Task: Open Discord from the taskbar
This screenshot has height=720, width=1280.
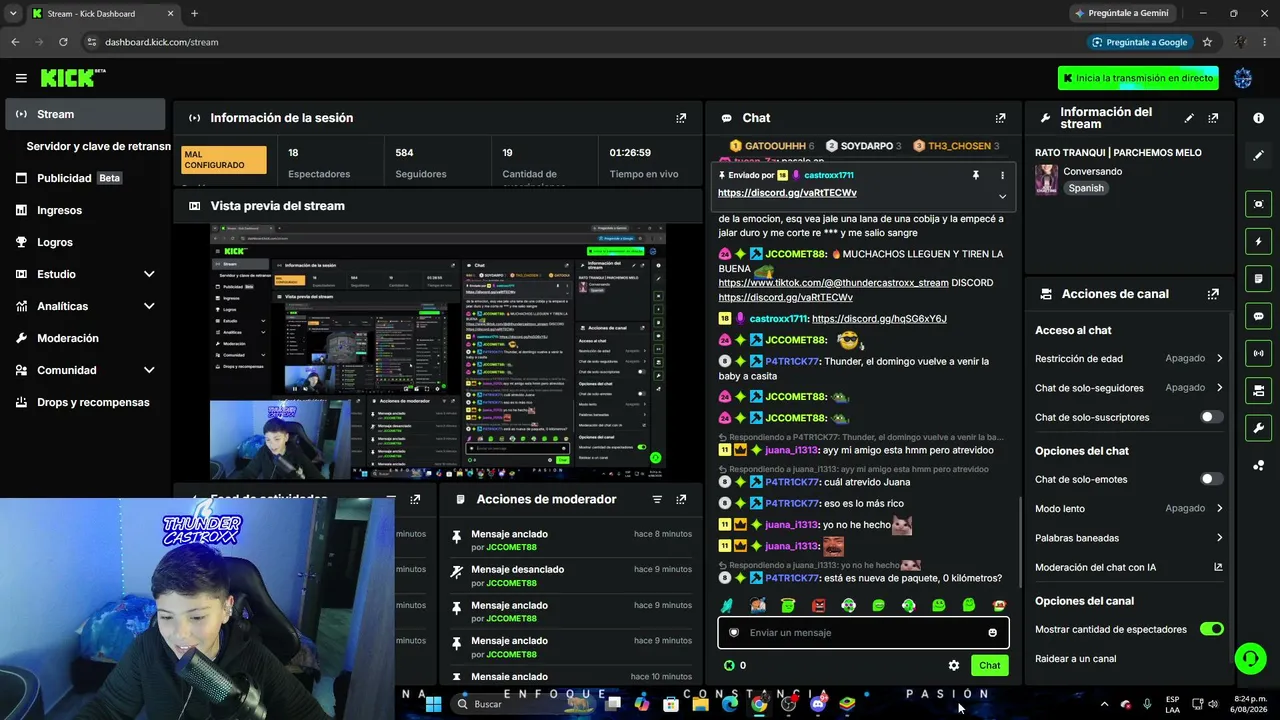Action: (818, 704)
